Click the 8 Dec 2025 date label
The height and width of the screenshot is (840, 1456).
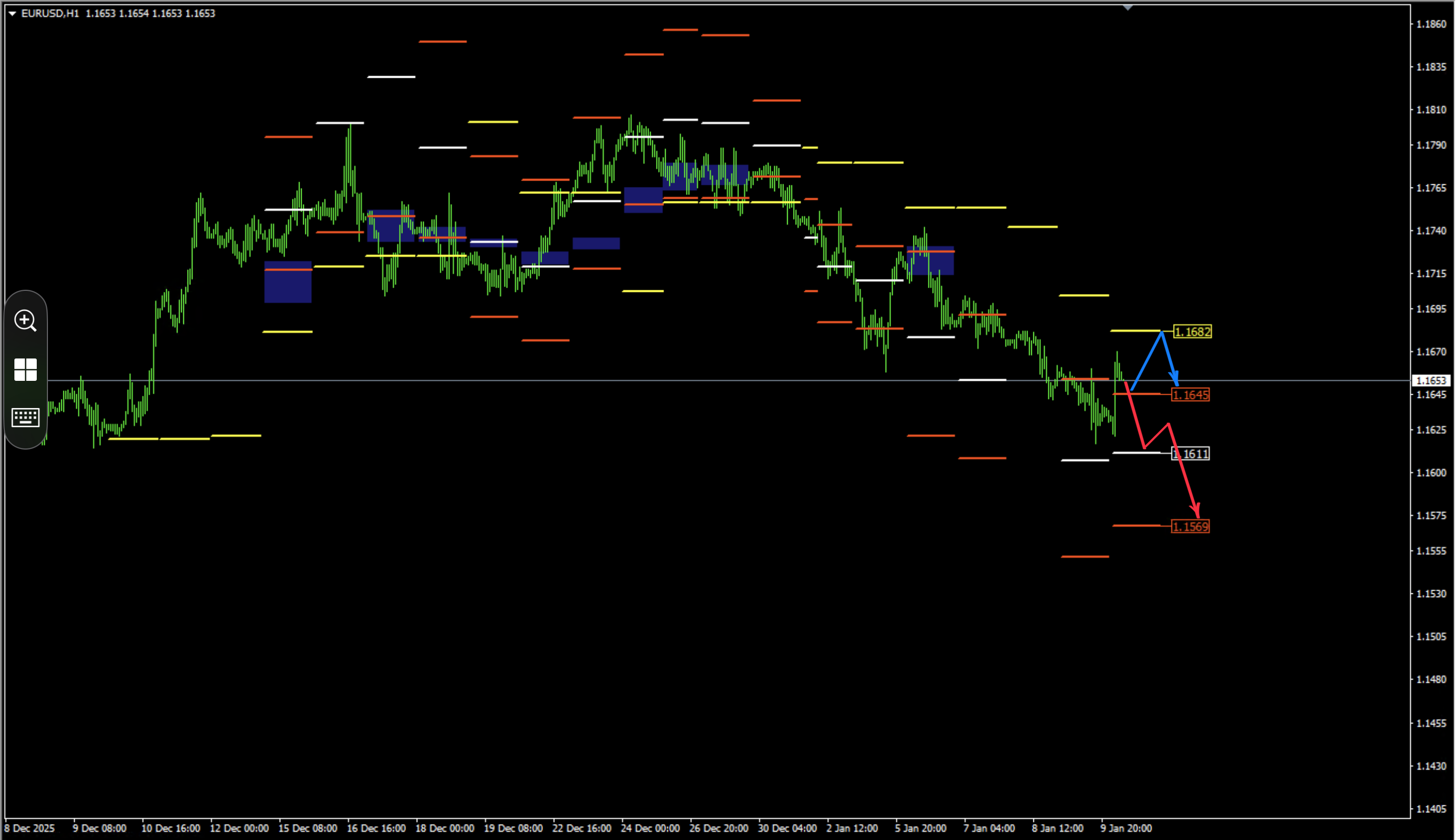(x=29, y=828)
